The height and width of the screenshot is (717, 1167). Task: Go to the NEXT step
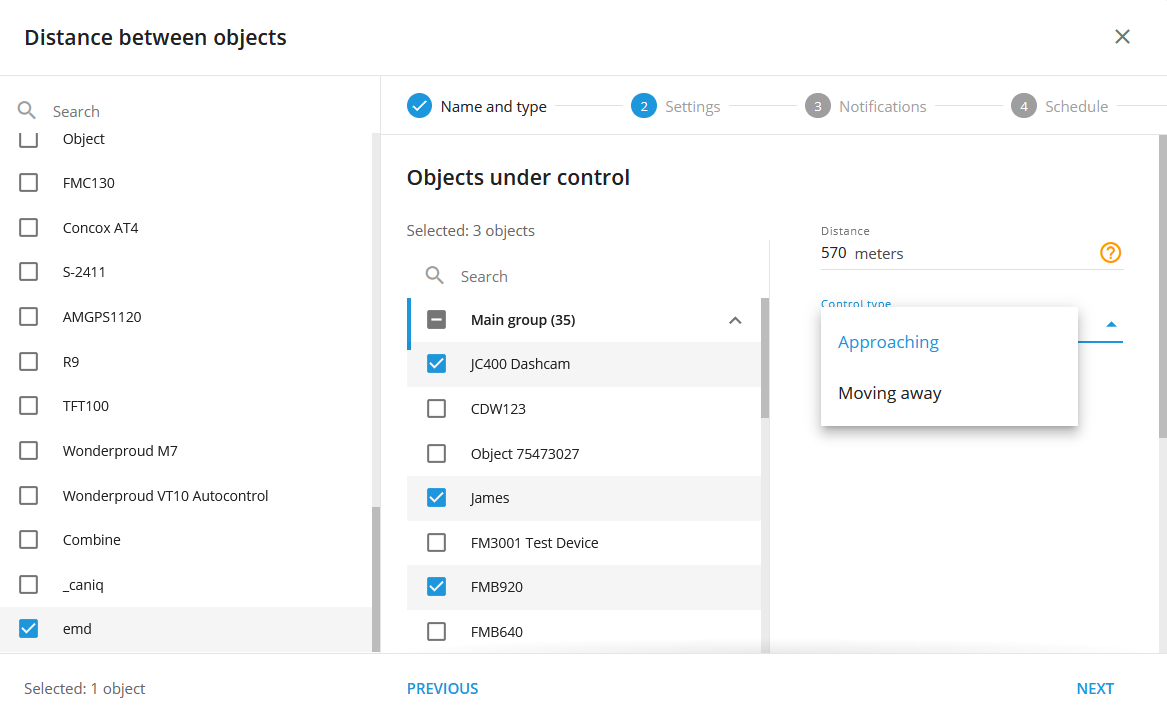(x=1095, y=689)
